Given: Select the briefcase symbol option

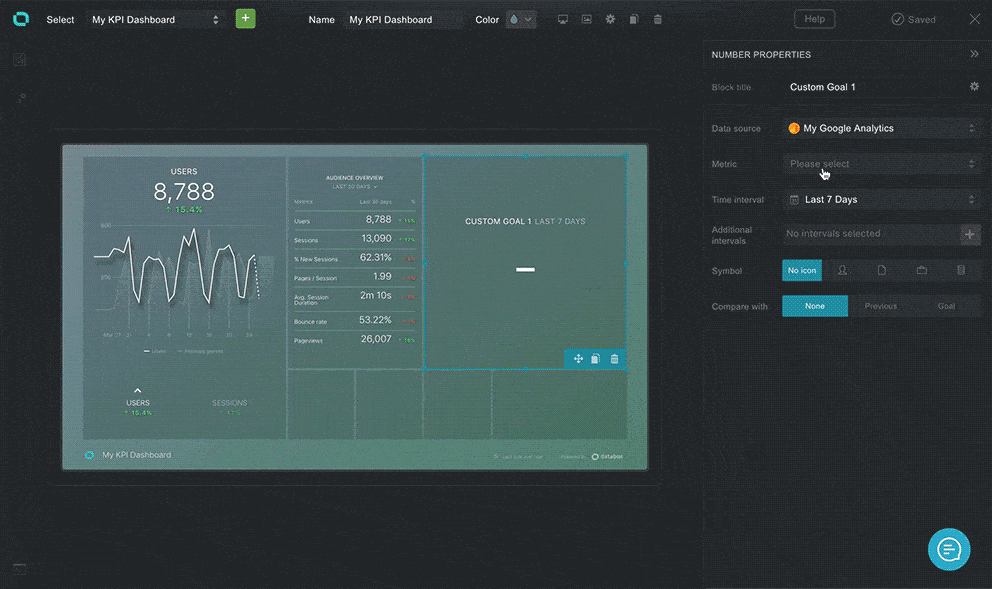Looking at the screenshot, I should point(921,270).
